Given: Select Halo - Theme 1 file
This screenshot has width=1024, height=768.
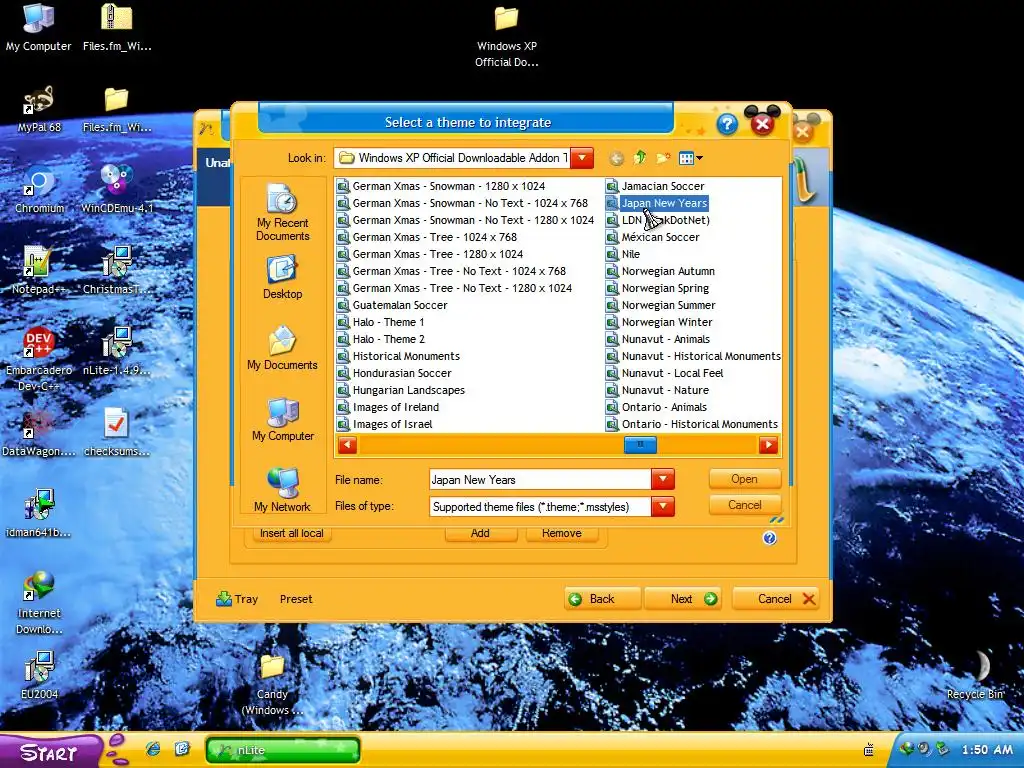Looking at the screenshot, I should (x=381, y=322).
